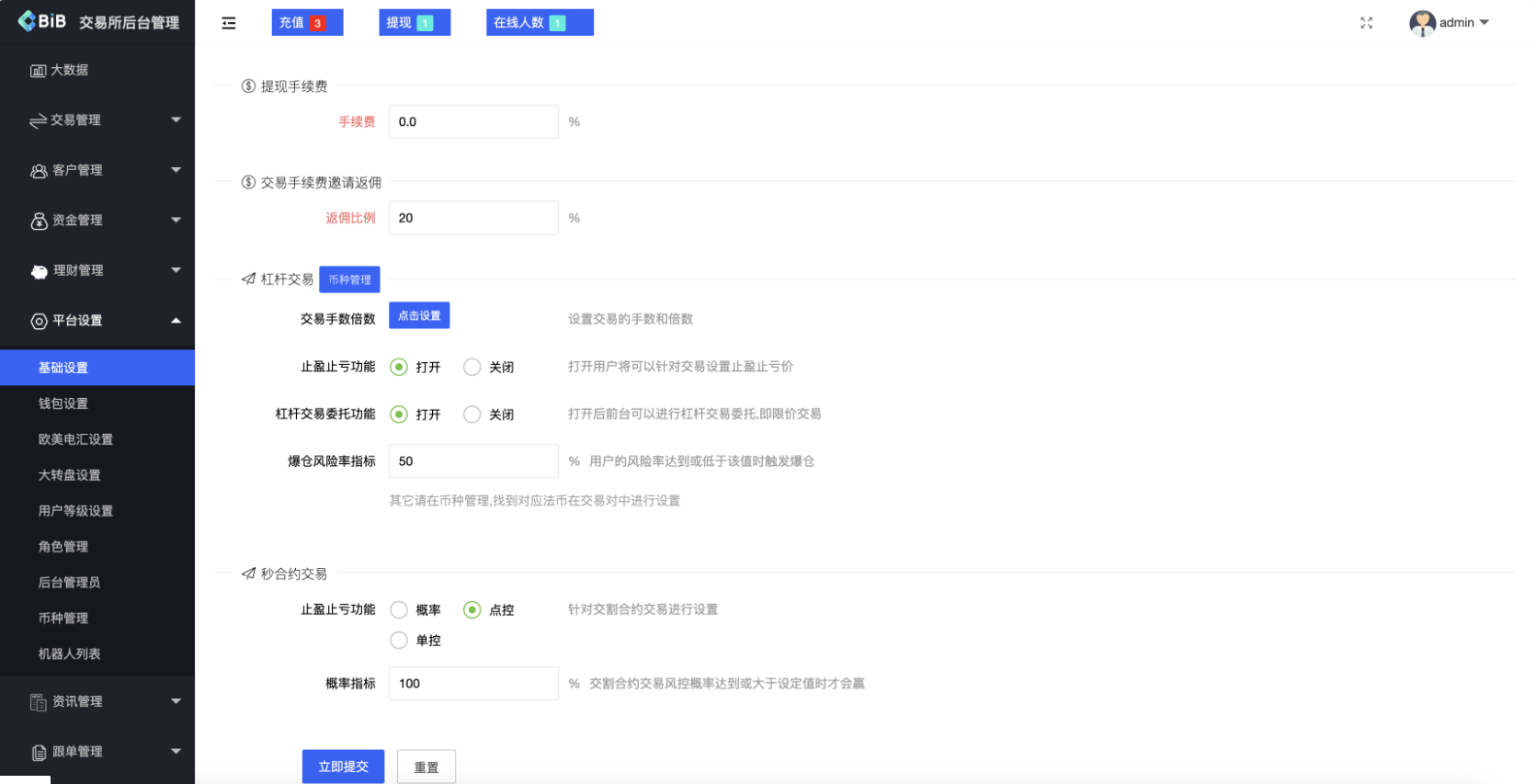Click the BiB logo icon
1536x784 pixels.
[x=28, y=21]
